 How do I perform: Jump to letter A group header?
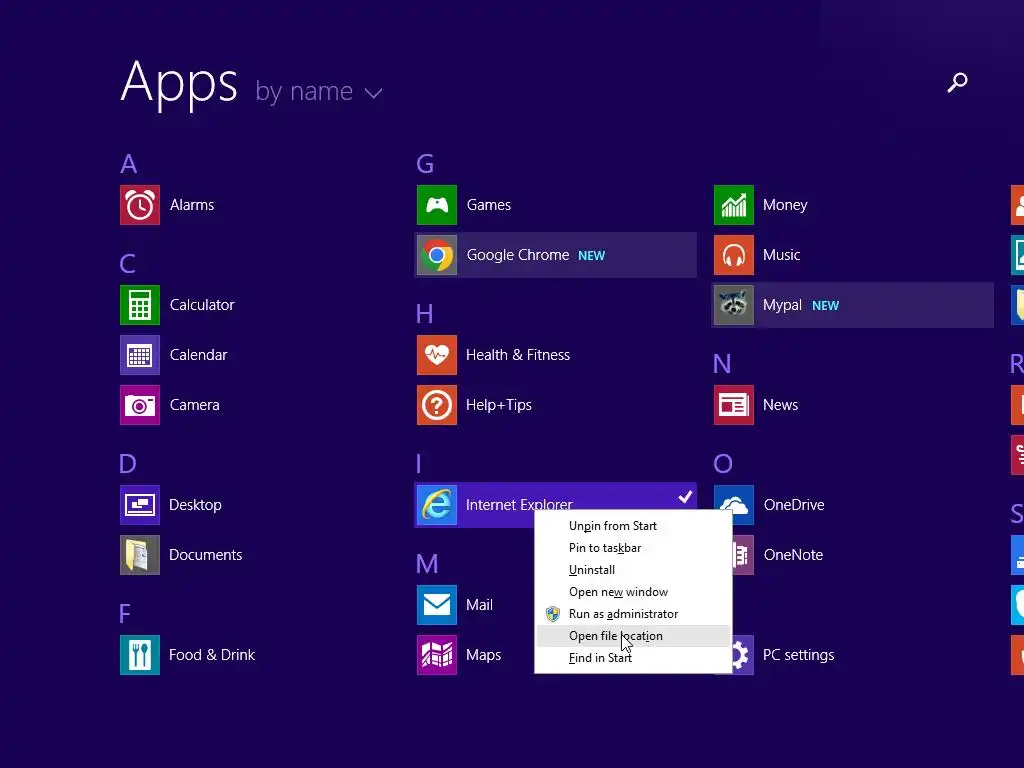point(129,164)
